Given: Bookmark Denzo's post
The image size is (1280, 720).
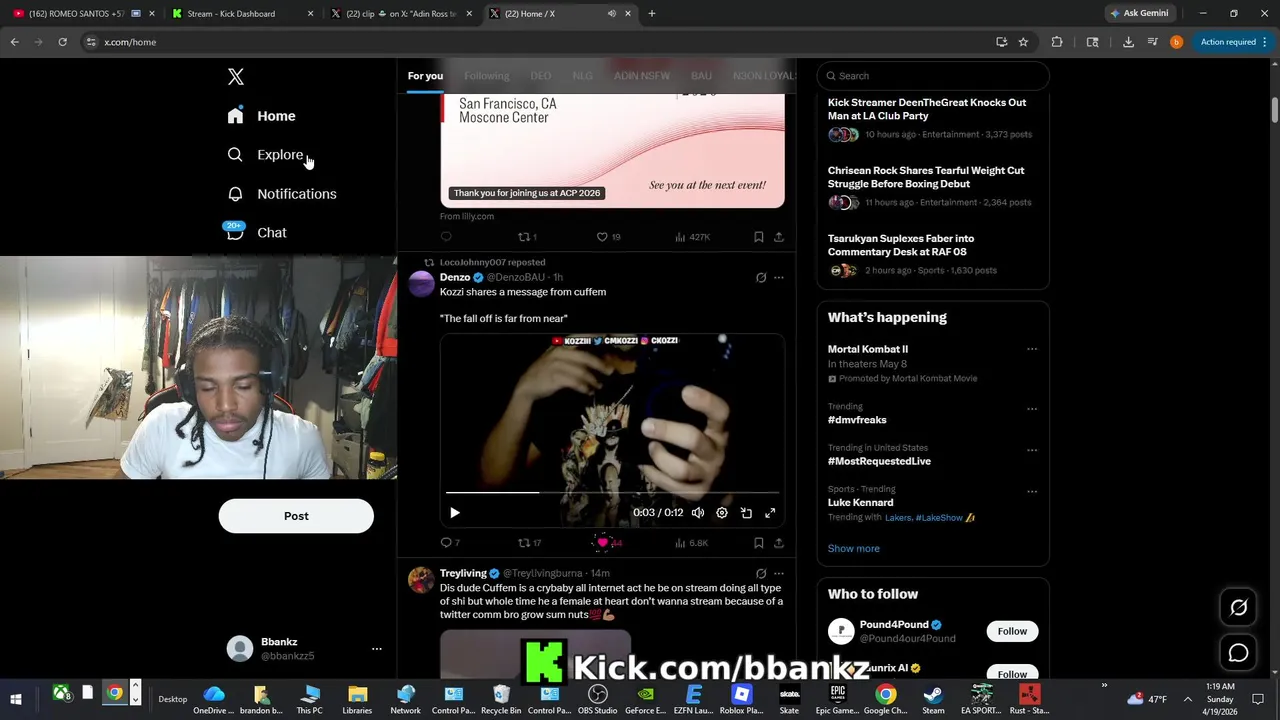Looking at the screenshot, I should click(x=758, y=543).
